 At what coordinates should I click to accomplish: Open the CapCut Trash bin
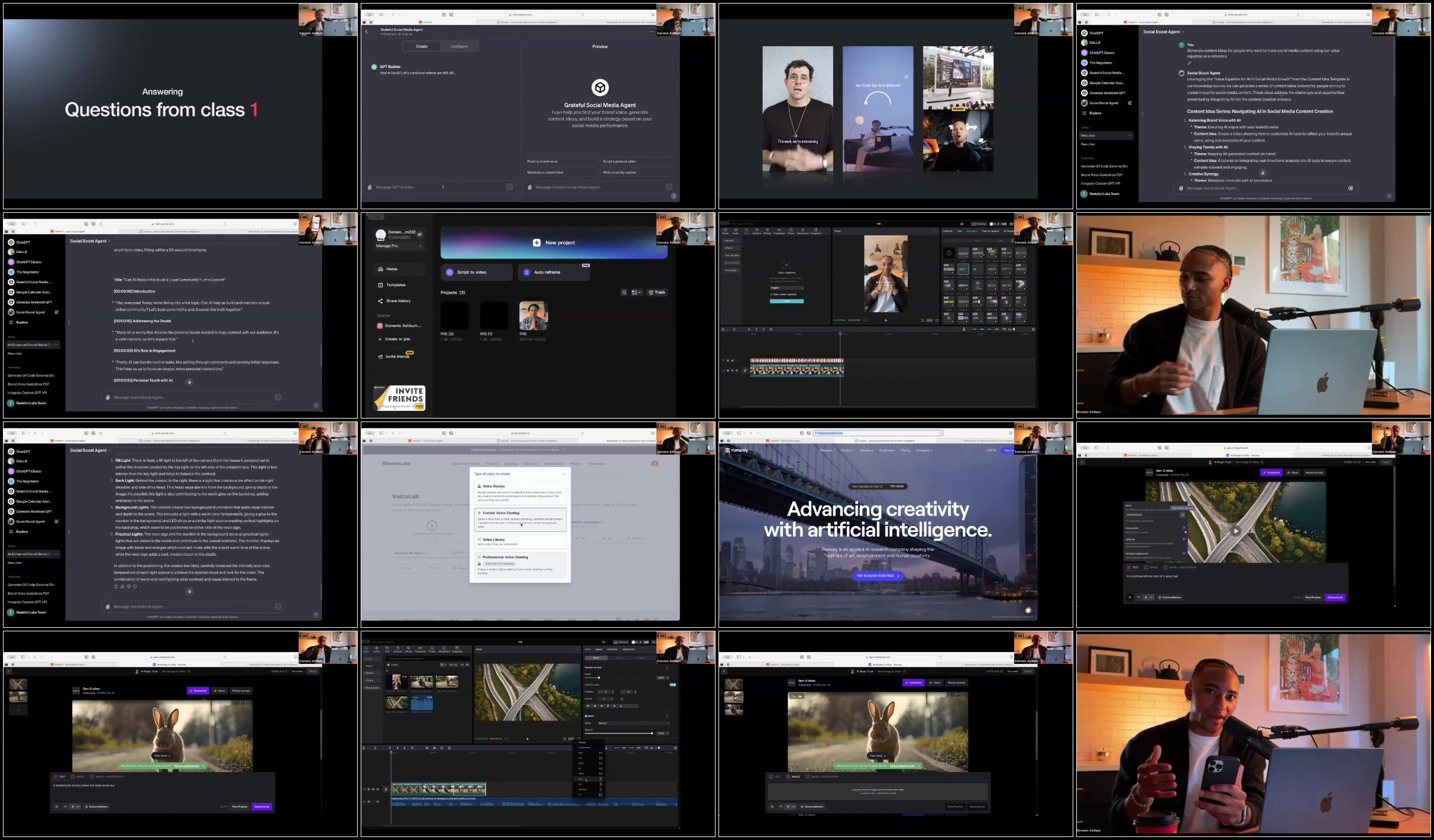pyautogui.click(x=656, y=292)
